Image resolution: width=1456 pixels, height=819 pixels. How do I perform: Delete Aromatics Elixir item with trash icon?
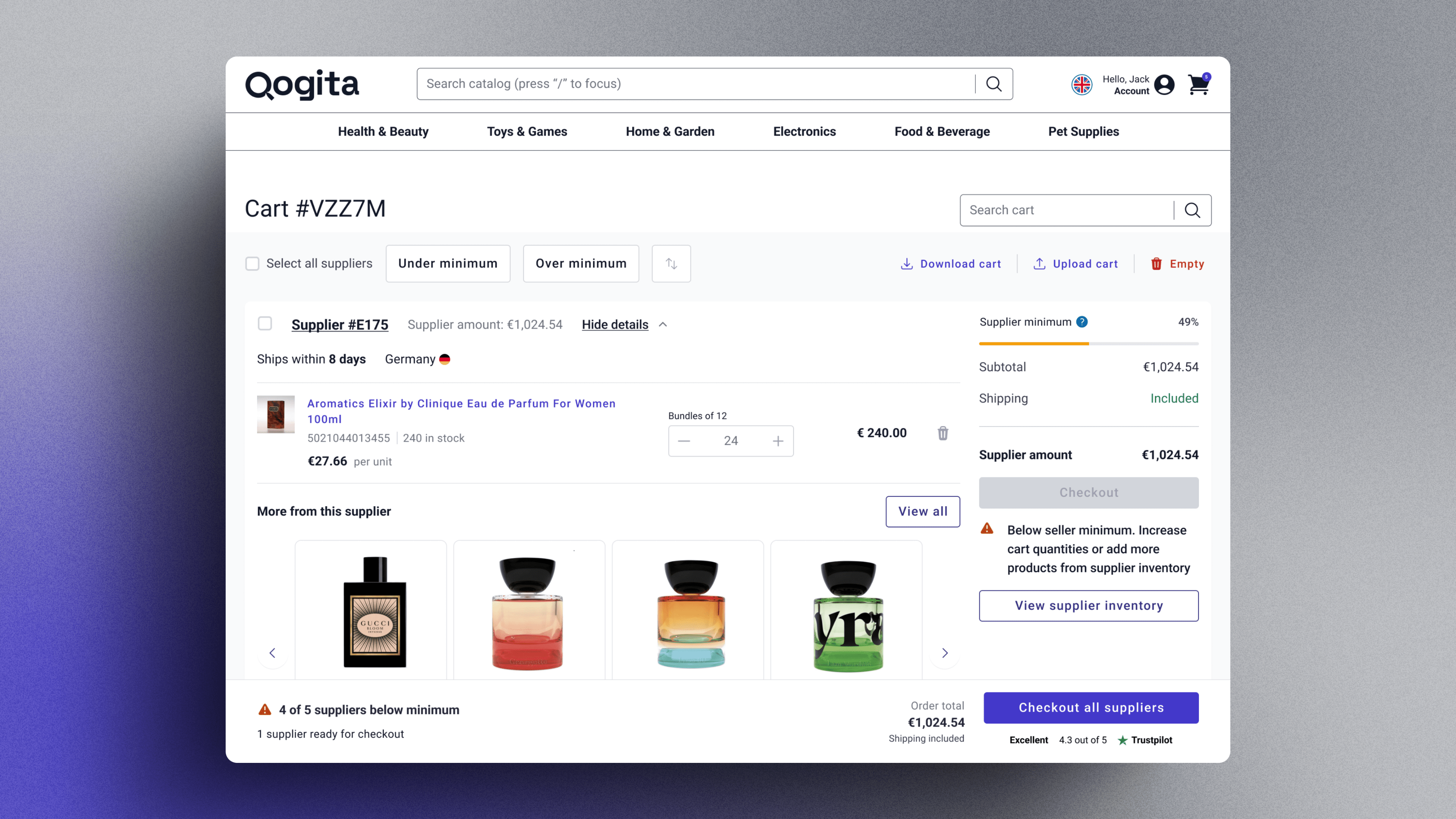(943, 433)
